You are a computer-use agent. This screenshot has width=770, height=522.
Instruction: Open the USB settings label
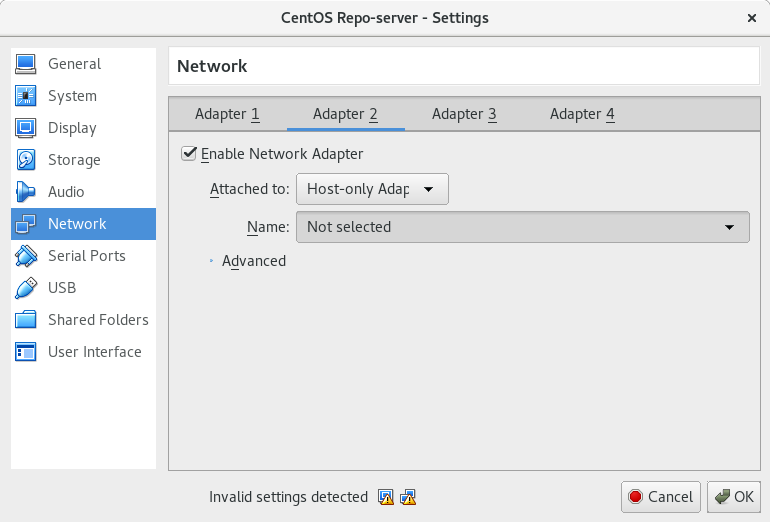(62, 288)
